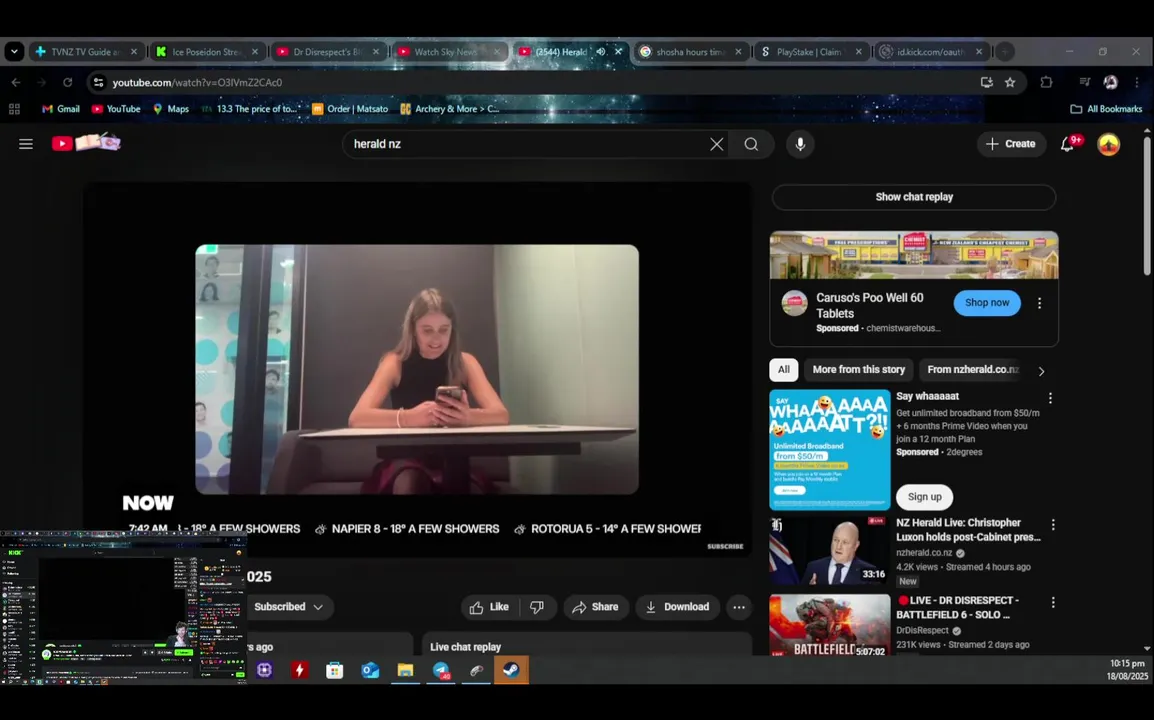Bookmark this page with the star
1154x720 pixels.
tap(1010, 82)
